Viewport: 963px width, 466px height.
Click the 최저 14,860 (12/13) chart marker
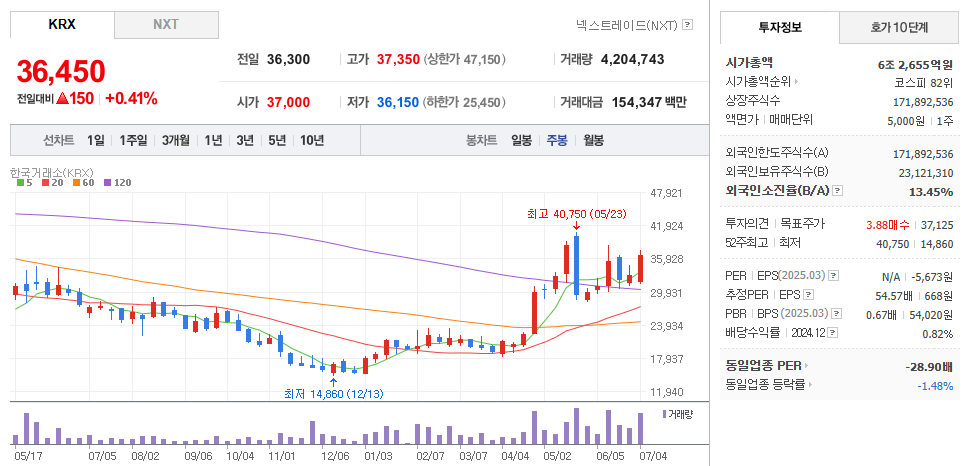point(333,394)
